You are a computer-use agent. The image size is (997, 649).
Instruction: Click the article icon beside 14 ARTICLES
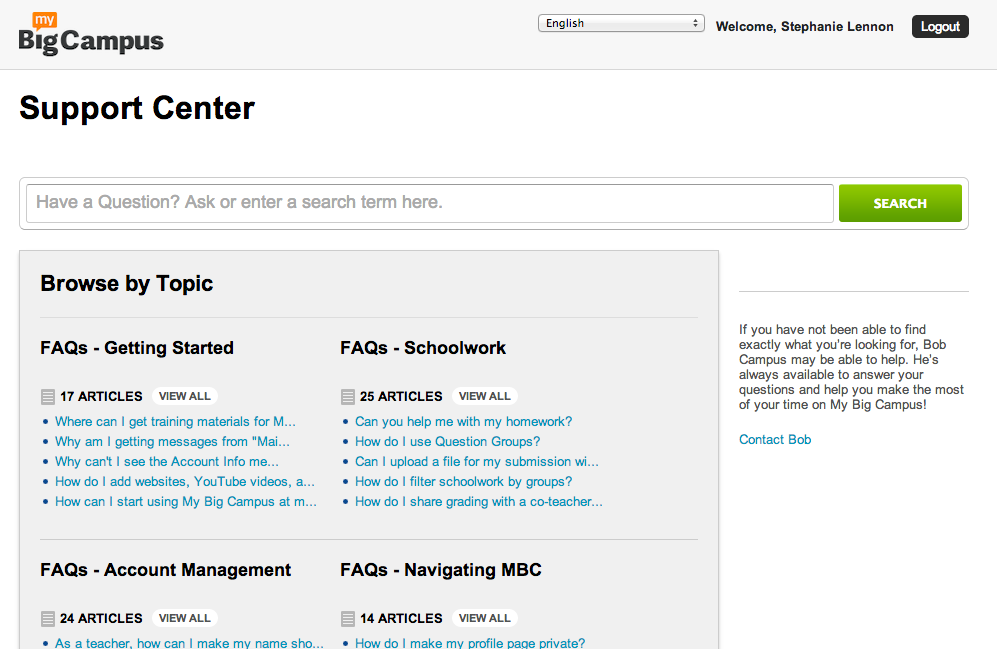[348, 618]
